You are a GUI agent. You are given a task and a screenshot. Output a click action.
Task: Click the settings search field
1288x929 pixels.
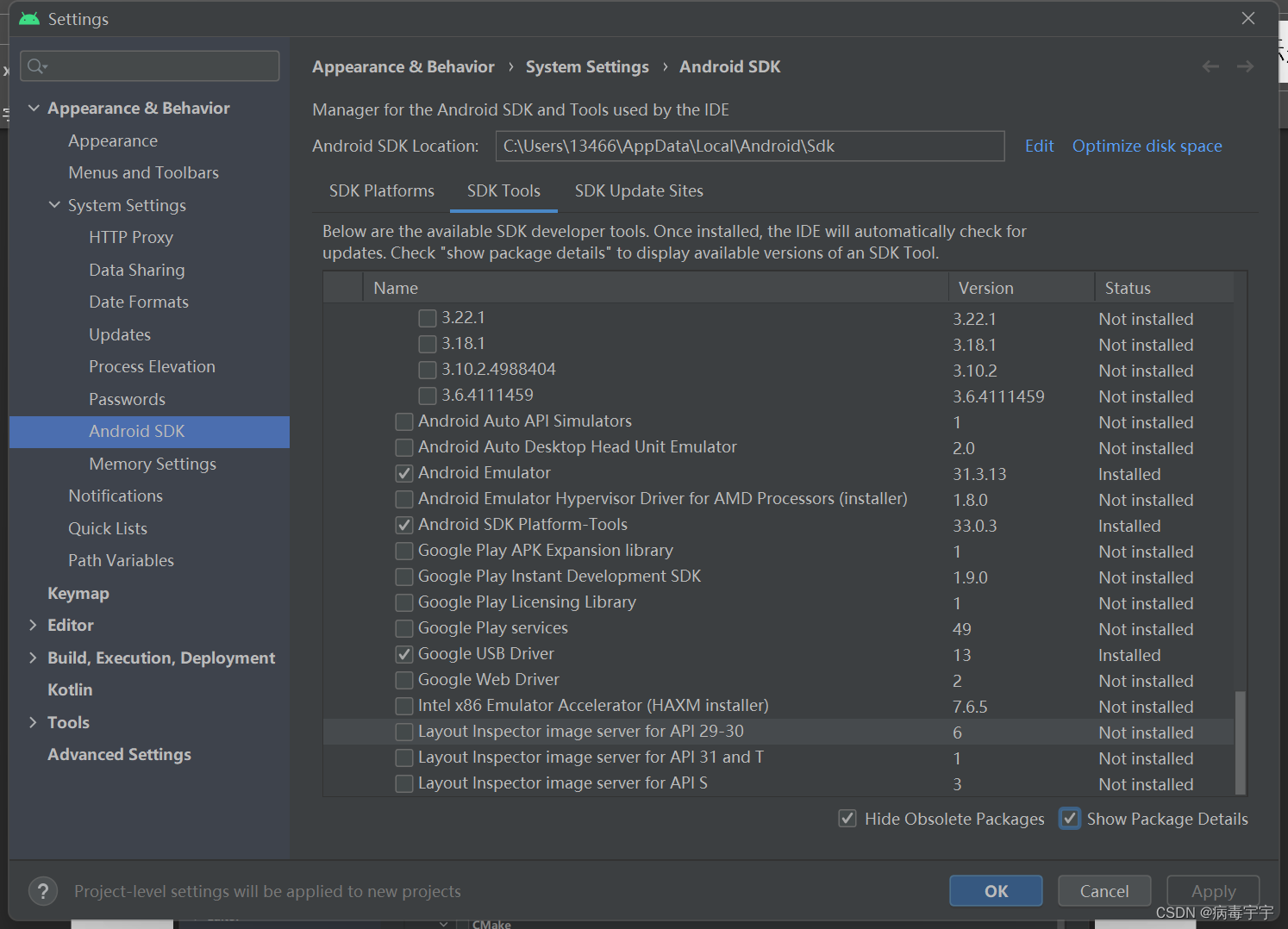[x=149, y=66]
